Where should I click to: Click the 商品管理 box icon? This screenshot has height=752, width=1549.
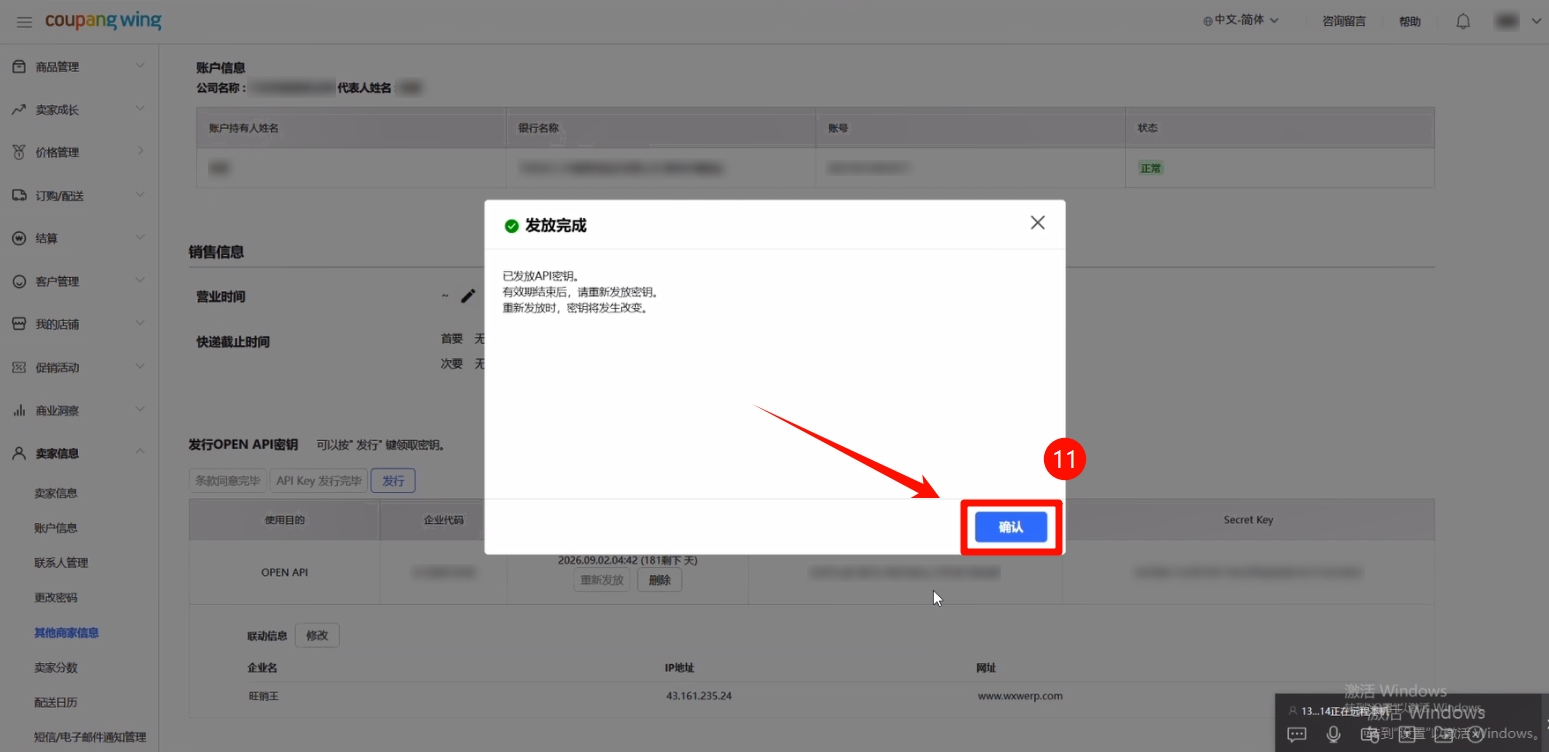(x=18, y=67)
